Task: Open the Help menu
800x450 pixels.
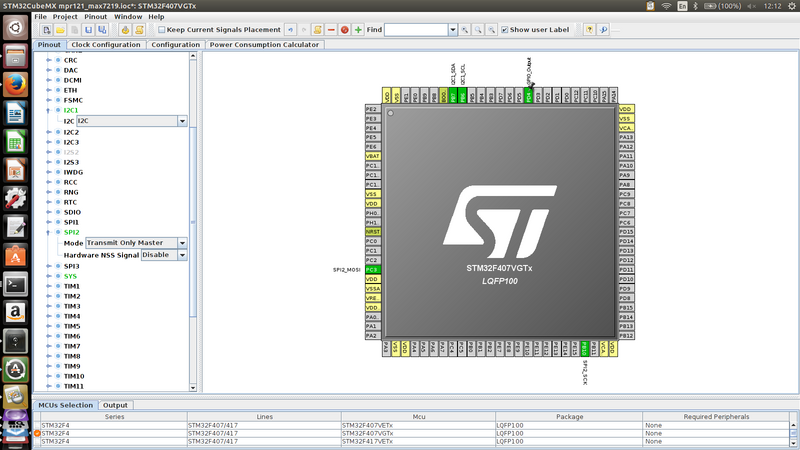Action: click(x=156, y=17)
